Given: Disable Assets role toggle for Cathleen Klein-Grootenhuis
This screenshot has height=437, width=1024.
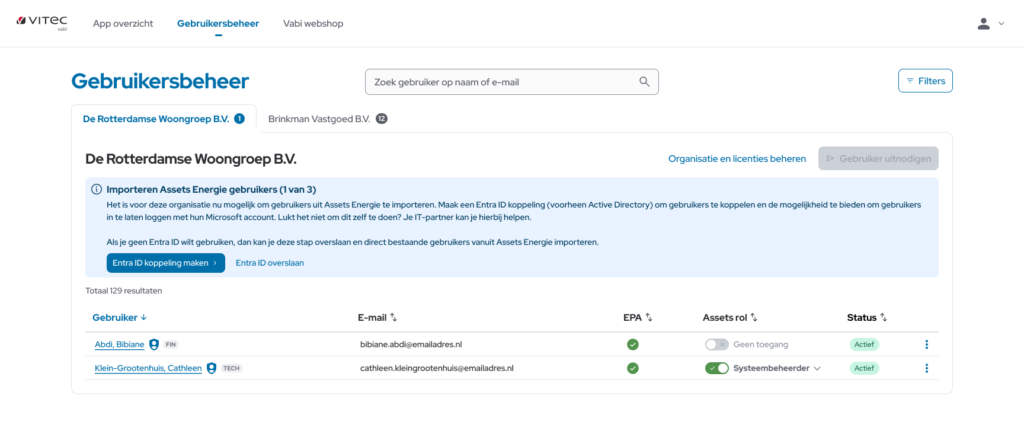Looking at the screenshot, I should pyautogui.click(x=716, y=368).
